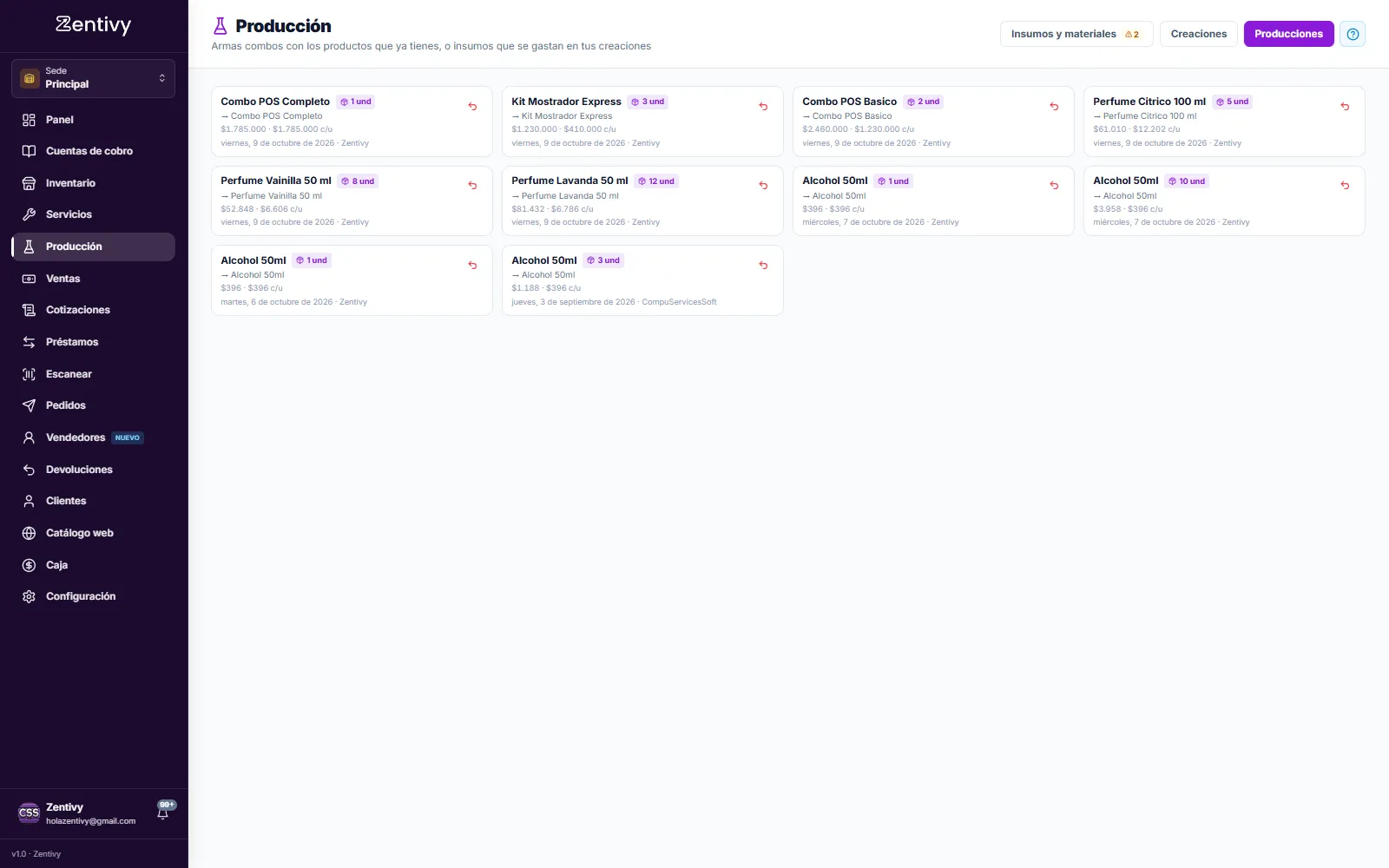Open the Zentivy account profile
The height and width of the screenshot is (868, 1389).
click(x=78, y=813)
